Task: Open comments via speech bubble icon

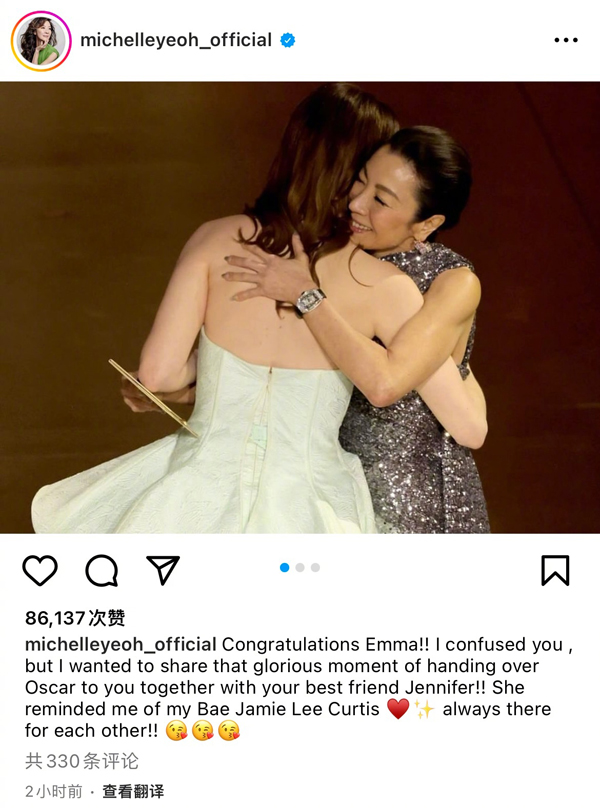Action: coord(102,570)
